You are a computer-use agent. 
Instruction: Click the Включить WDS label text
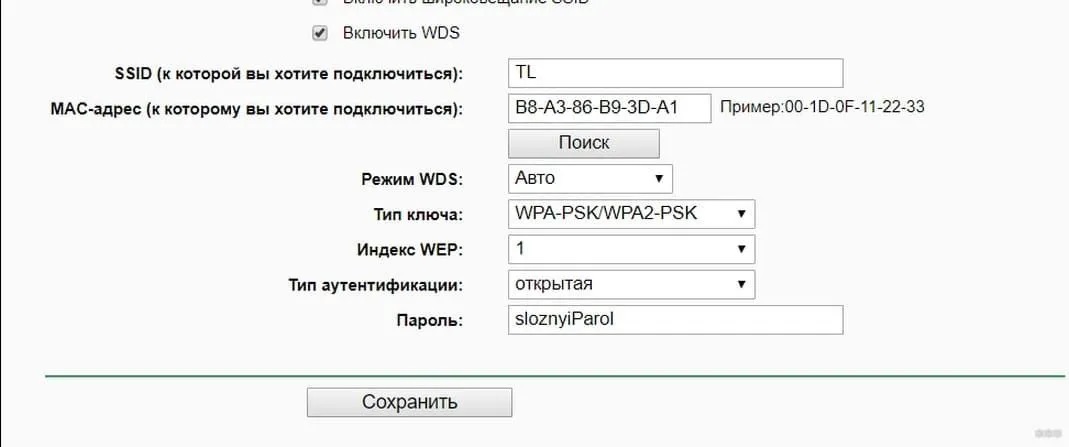click(x=401, y=33)
